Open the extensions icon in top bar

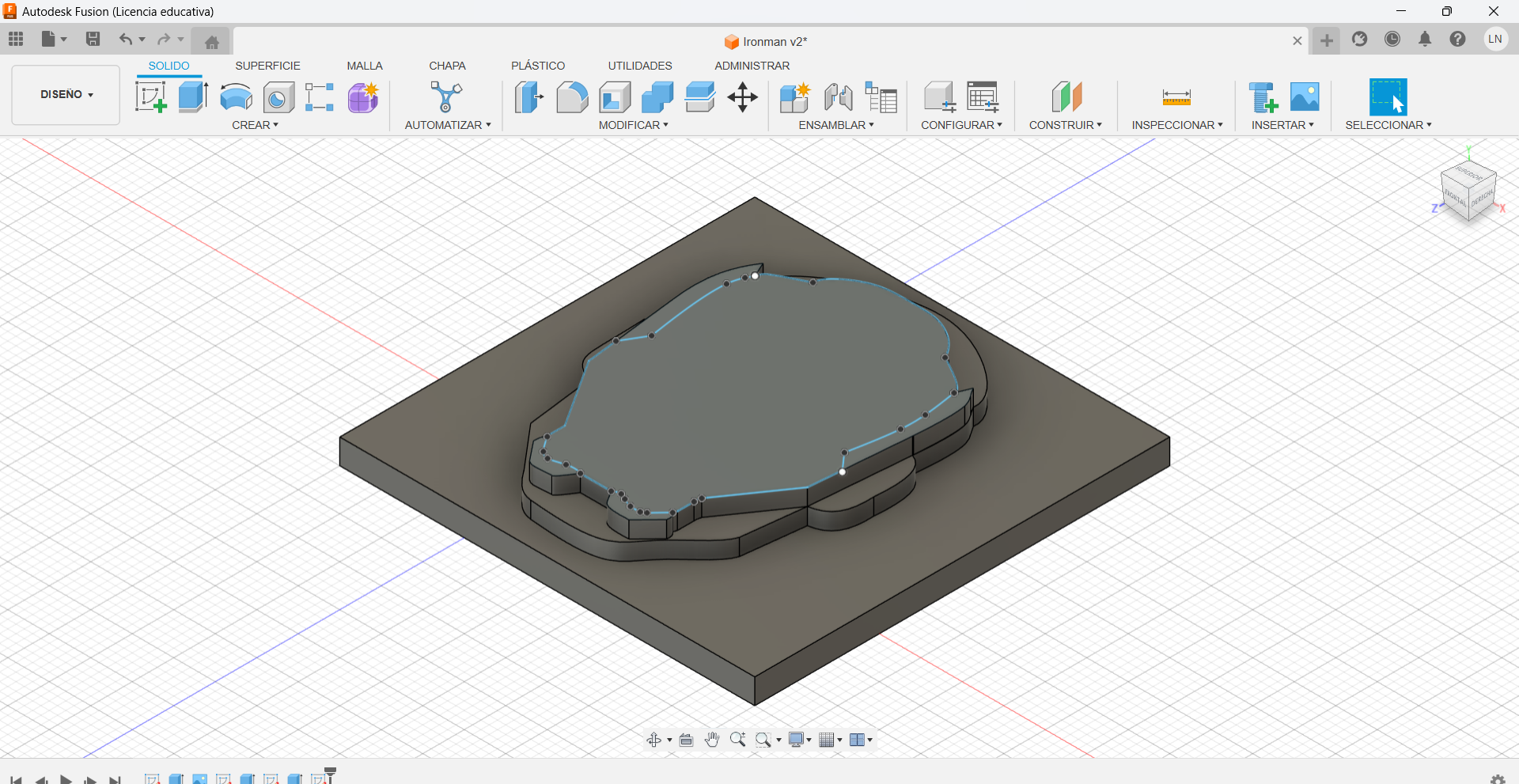click(1360, 39)
